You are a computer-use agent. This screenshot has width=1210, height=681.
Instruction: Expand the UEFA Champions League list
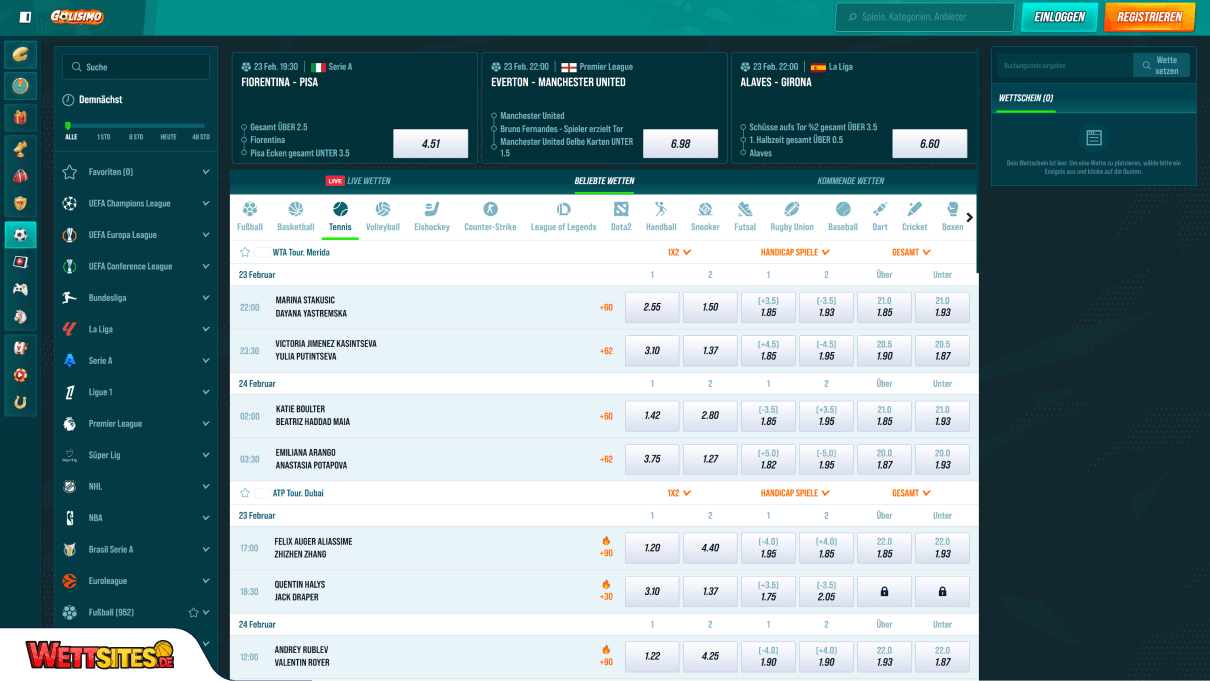(x=205, y=203)
